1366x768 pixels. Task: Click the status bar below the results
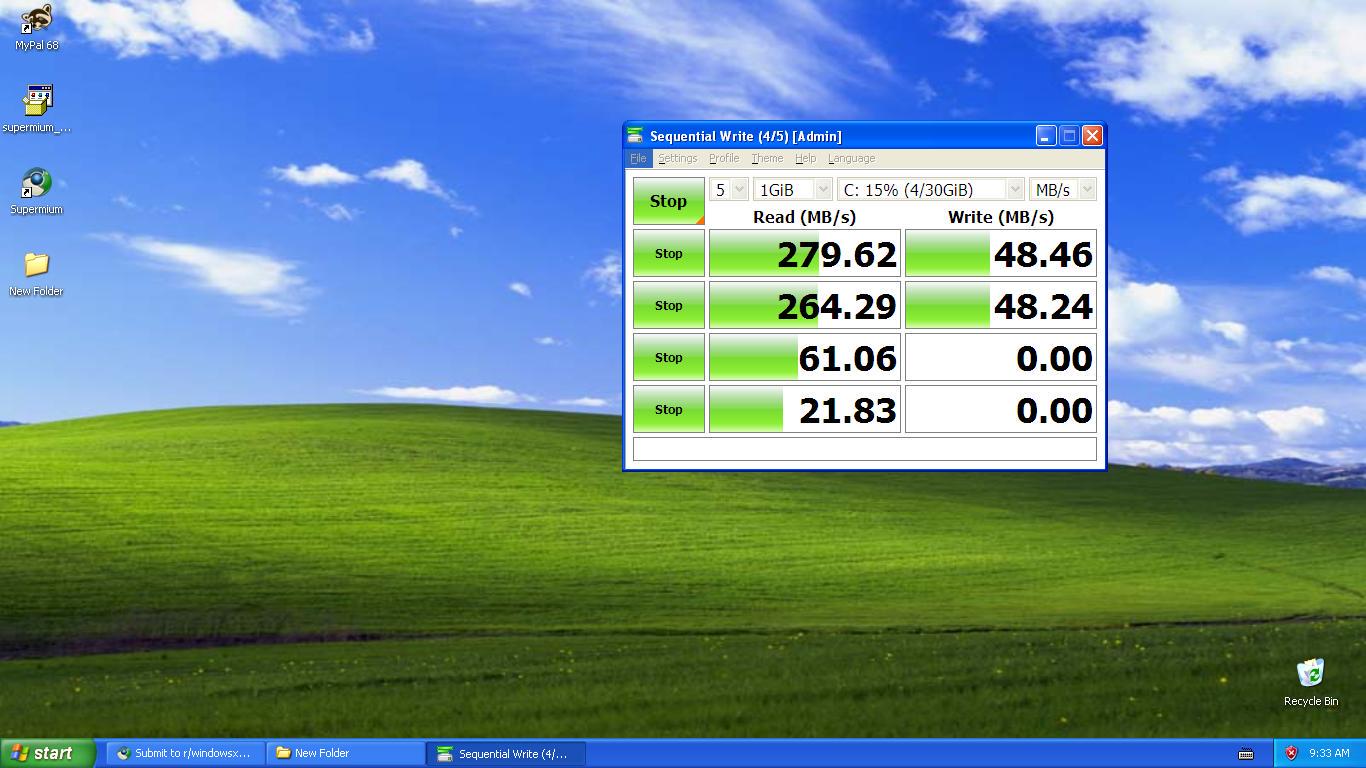point(864,449)
